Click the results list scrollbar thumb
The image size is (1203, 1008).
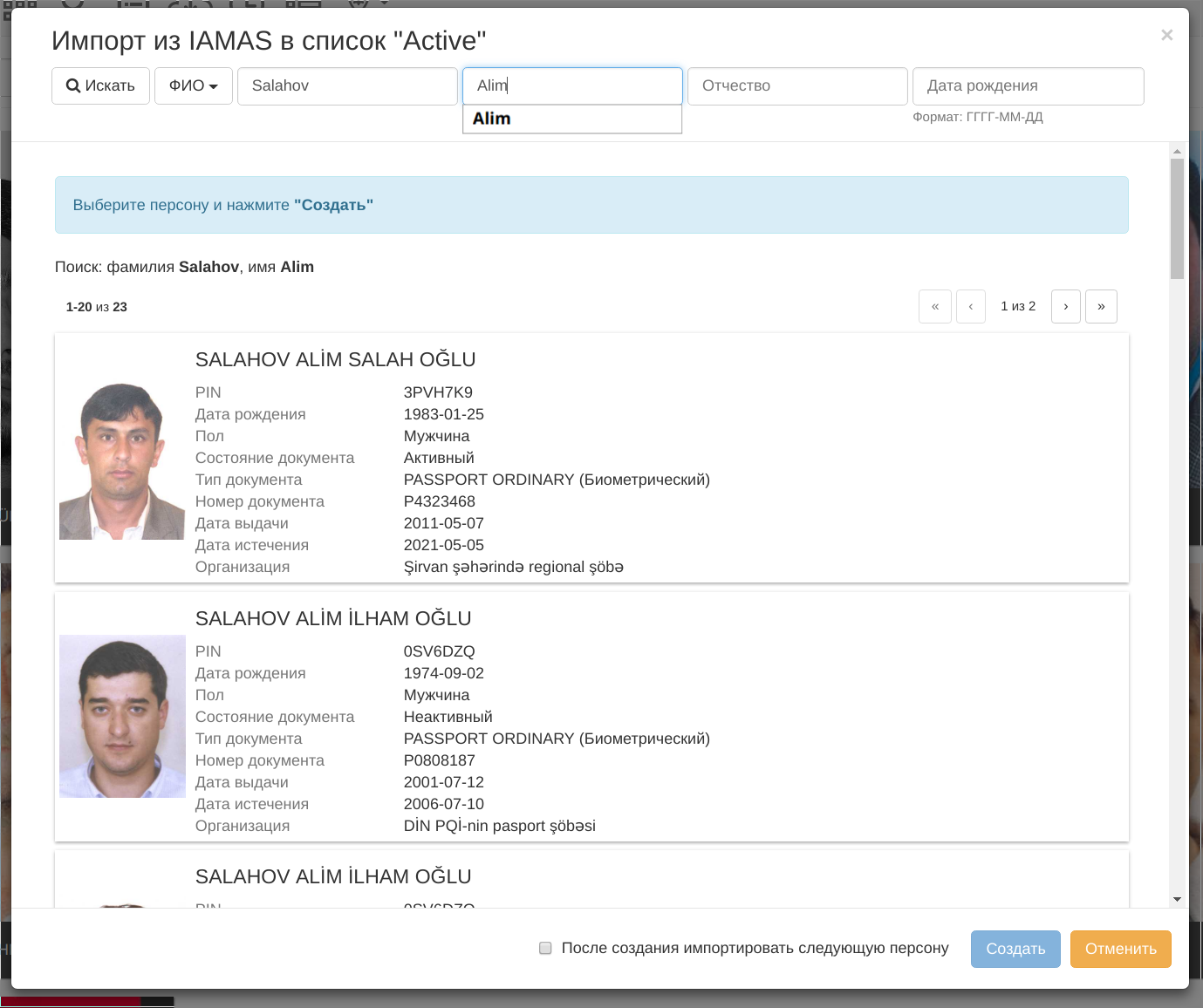pyautogui.click(x=1177, y=219)
